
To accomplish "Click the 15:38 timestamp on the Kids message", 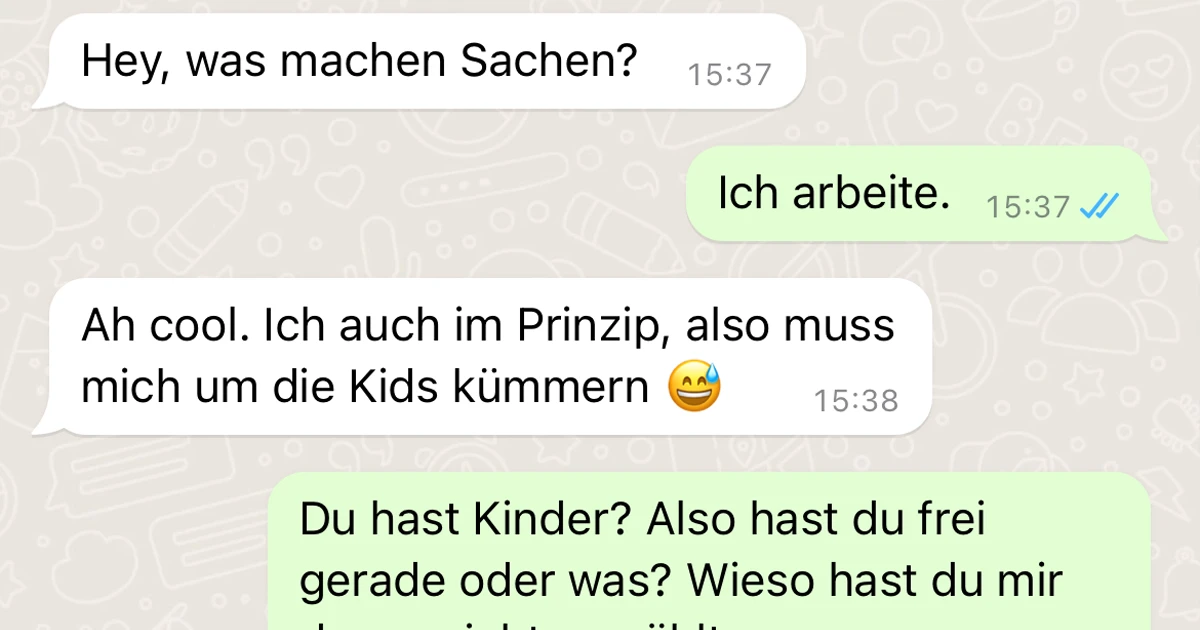I will (x=856, y=400).
